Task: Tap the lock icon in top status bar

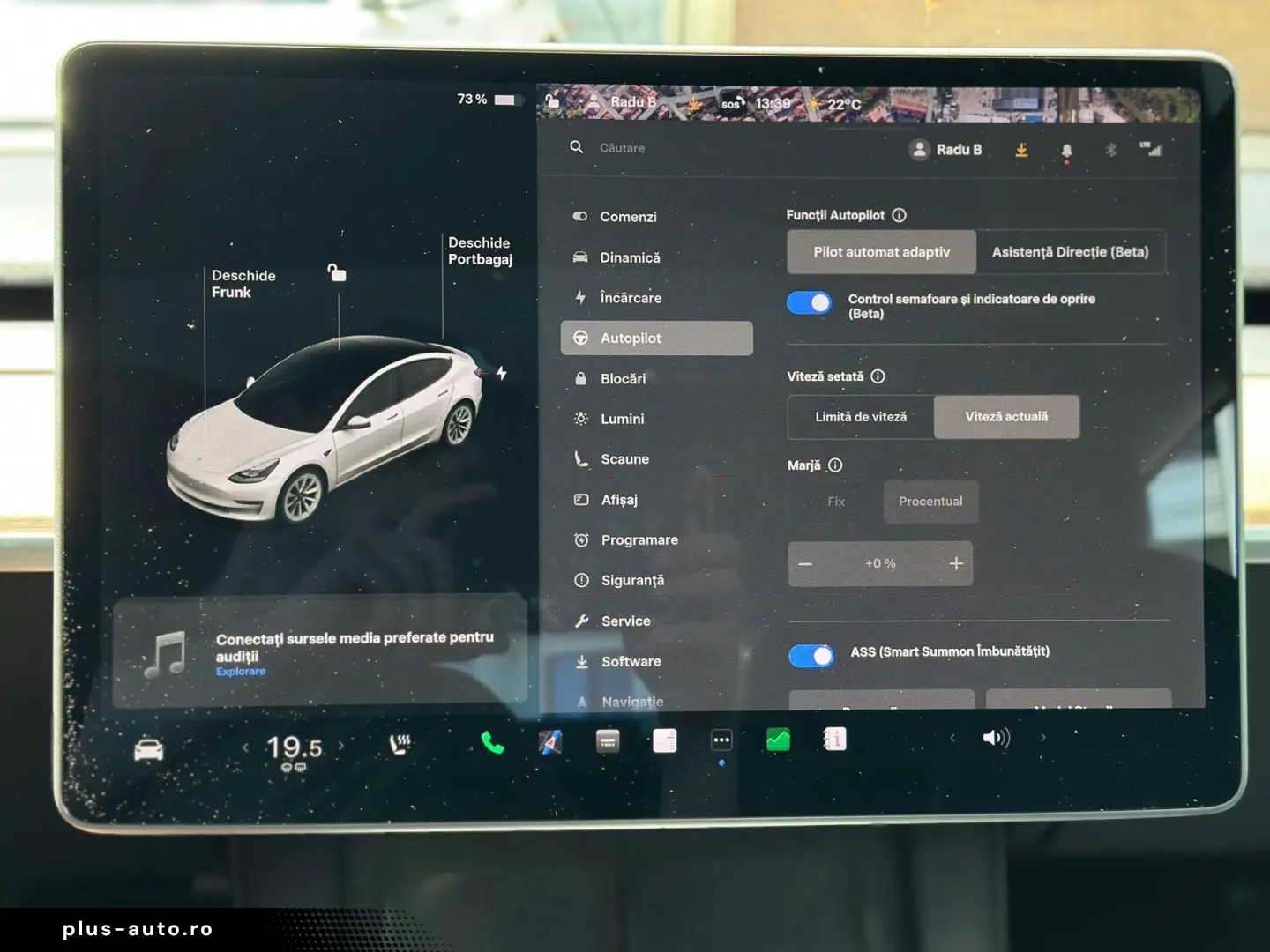Action: point(552,101)
